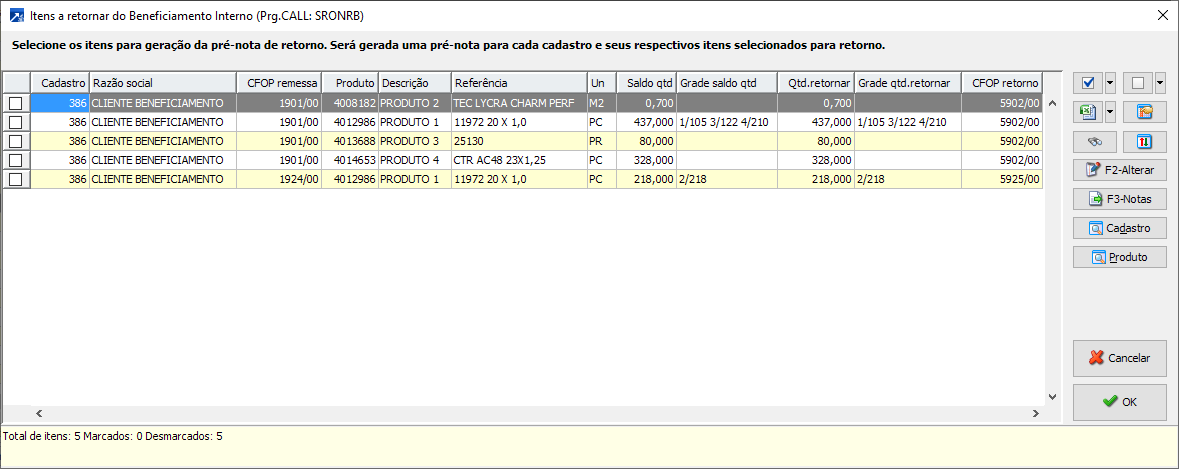Click the vertical scrollbar up arrow
The width and height of the screenshot is (1193, 476).
(1053, 102)
